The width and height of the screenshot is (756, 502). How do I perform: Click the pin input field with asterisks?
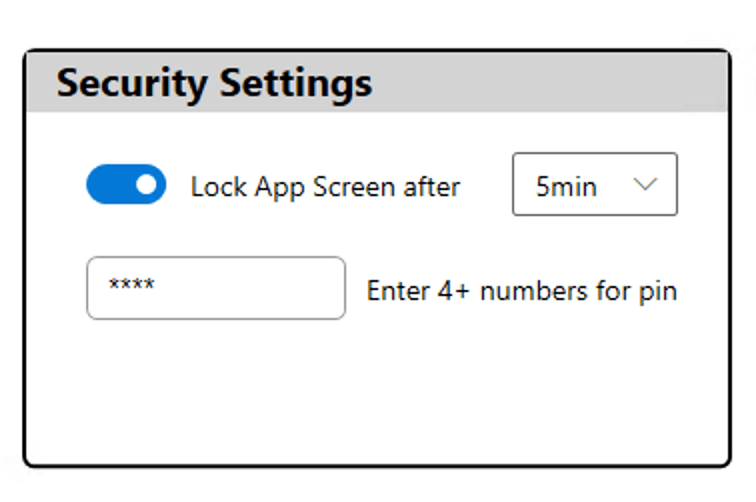(x=216, y=288)
